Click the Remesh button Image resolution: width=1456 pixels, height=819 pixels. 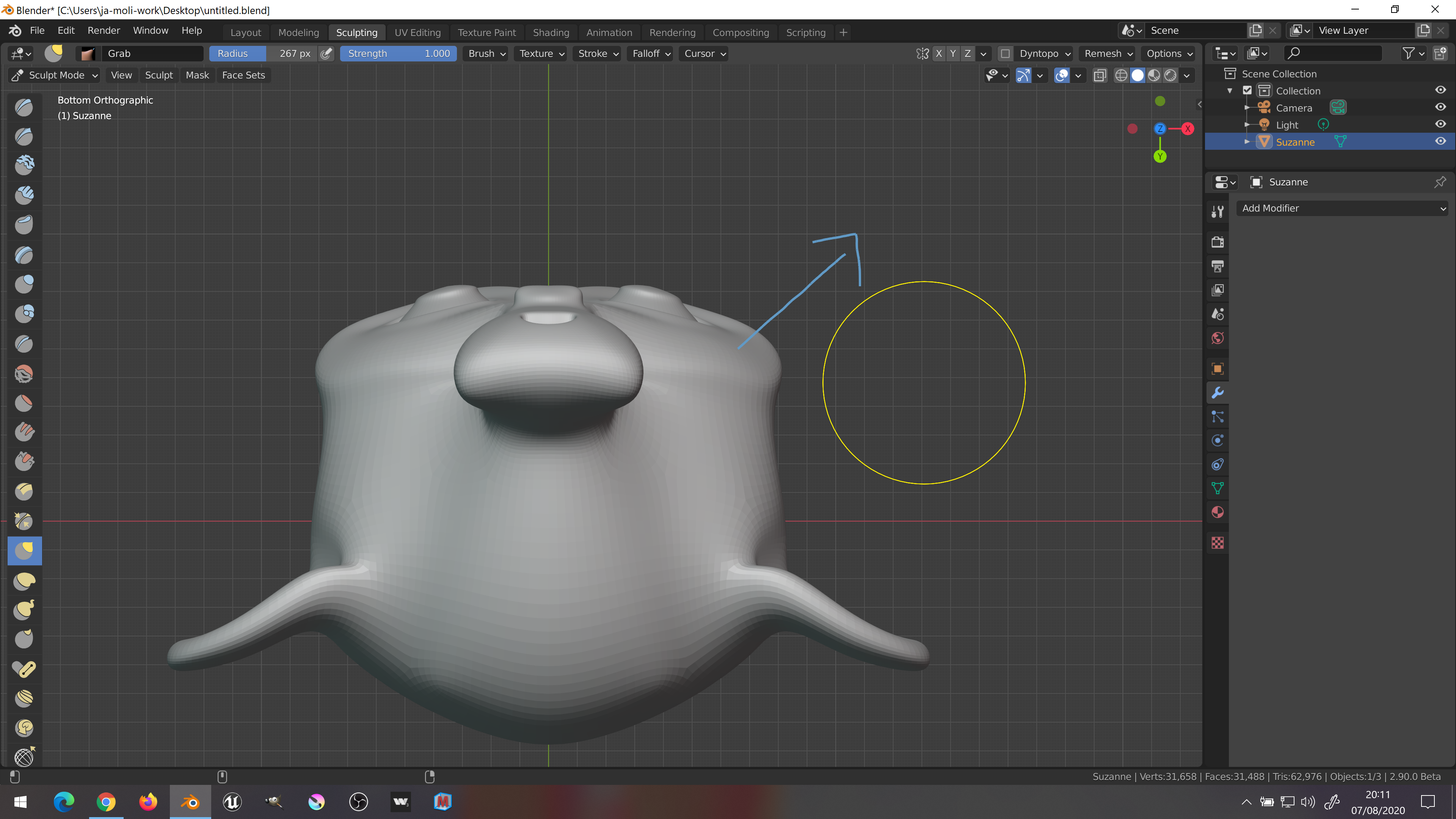1108,54
